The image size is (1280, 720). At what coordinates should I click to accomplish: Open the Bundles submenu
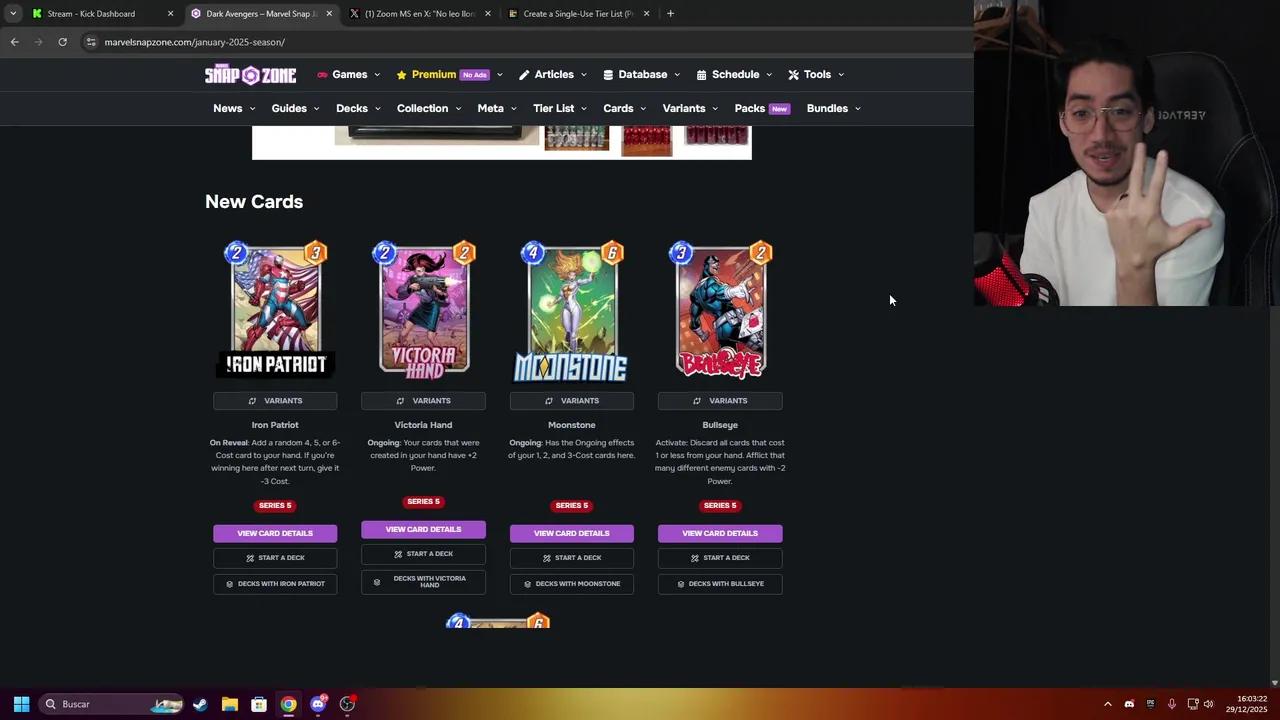click(x=834, y=108)
